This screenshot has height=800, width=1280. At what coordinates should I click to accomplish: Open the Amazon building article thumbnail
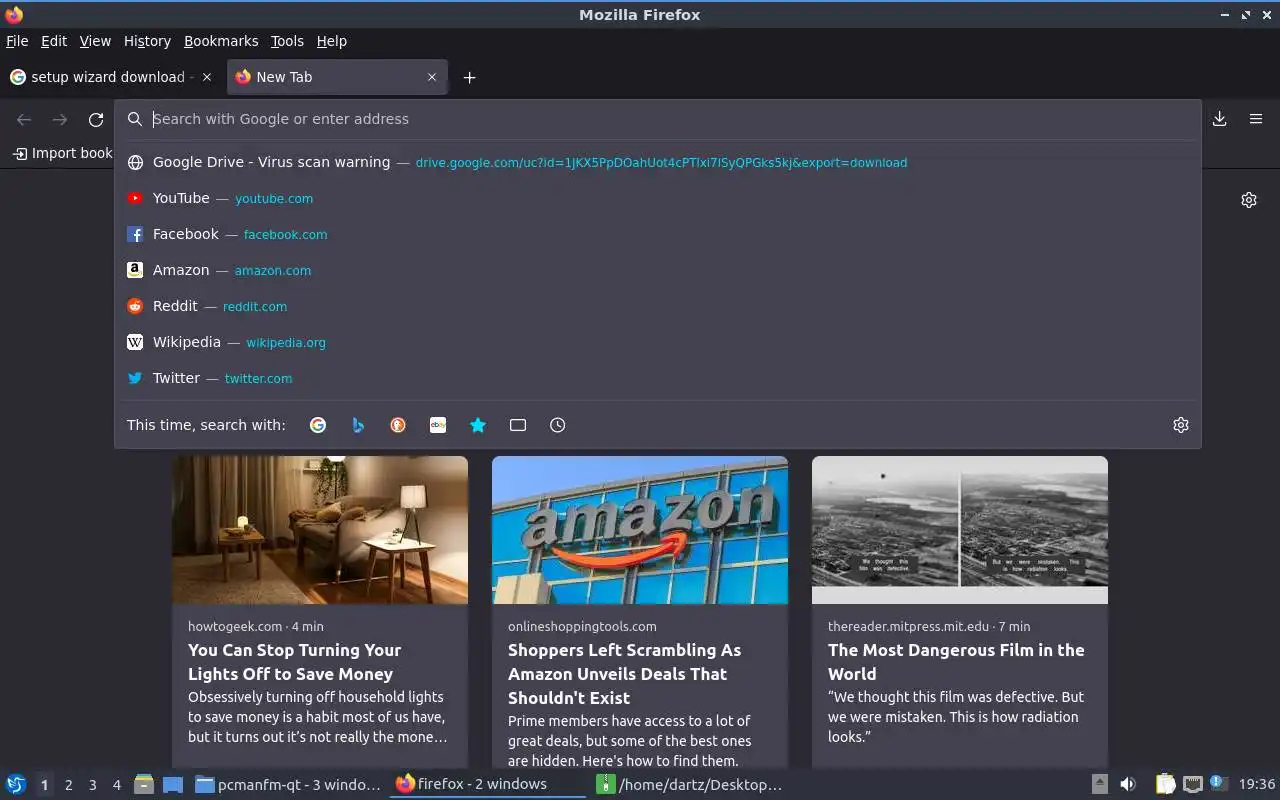[640, 530]
